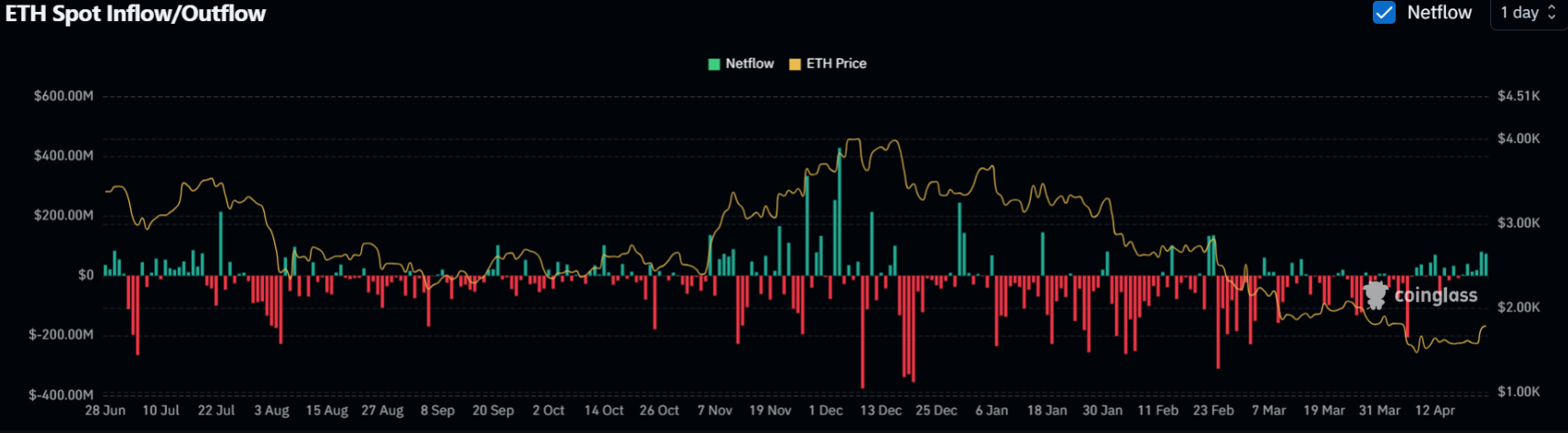The image size is (1568, 433).
Task: Toggle the green Netflow legend swatch
Action: point(714,64)
